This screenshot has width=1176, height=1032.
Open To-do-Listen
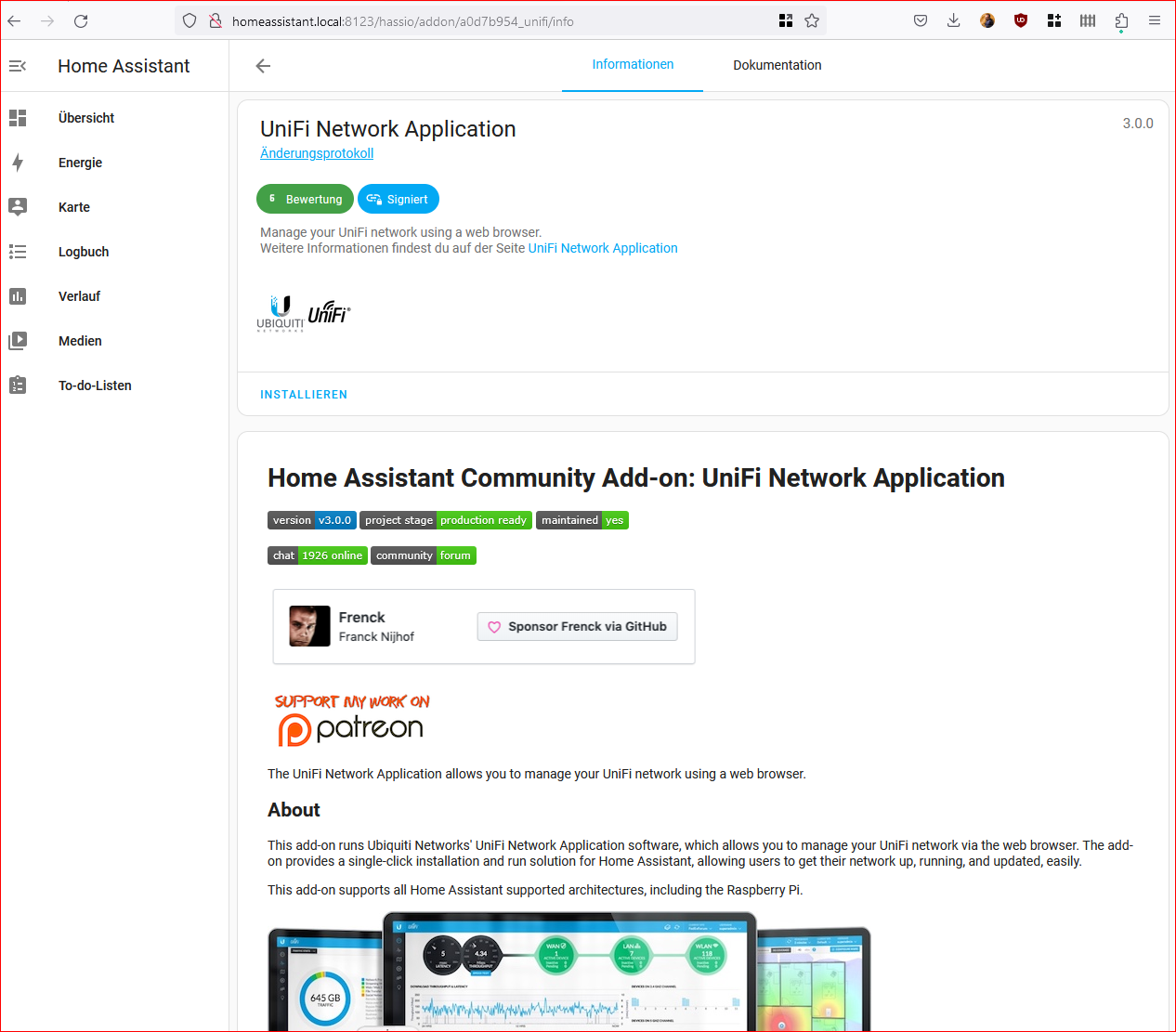click(114, 385)
